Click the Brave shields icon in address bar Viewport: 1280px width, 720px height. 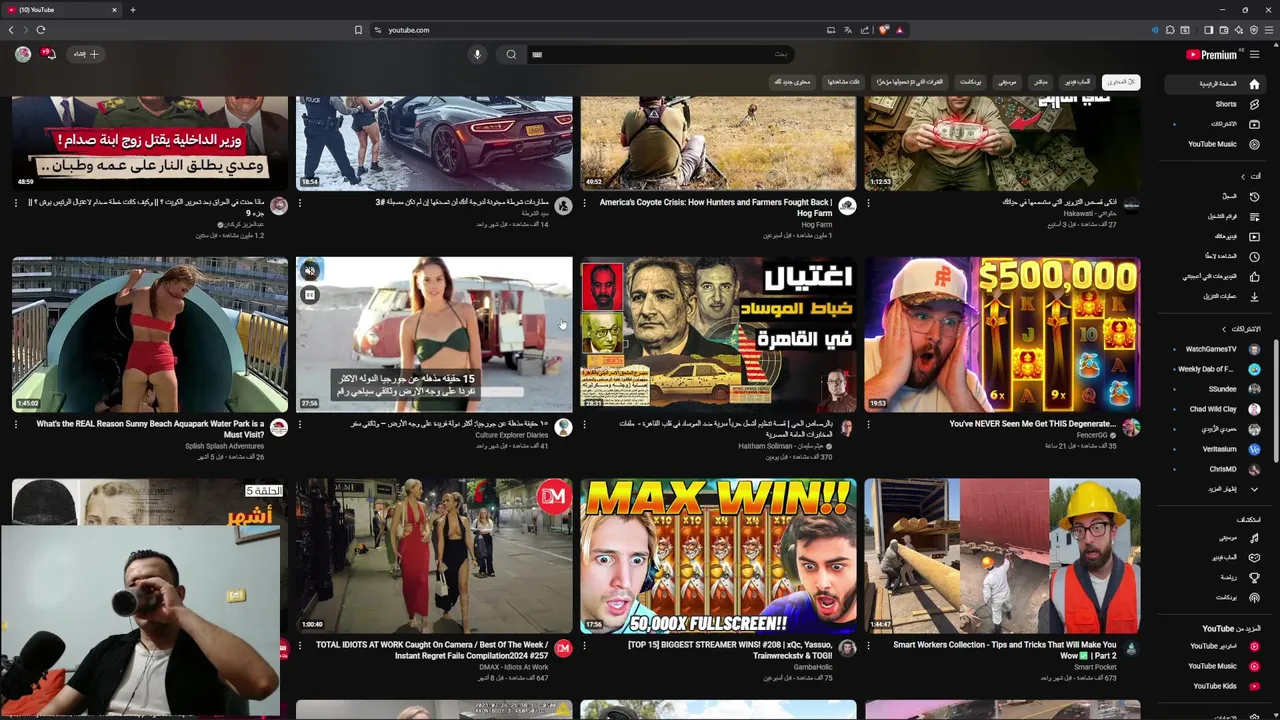coord(884,30)
